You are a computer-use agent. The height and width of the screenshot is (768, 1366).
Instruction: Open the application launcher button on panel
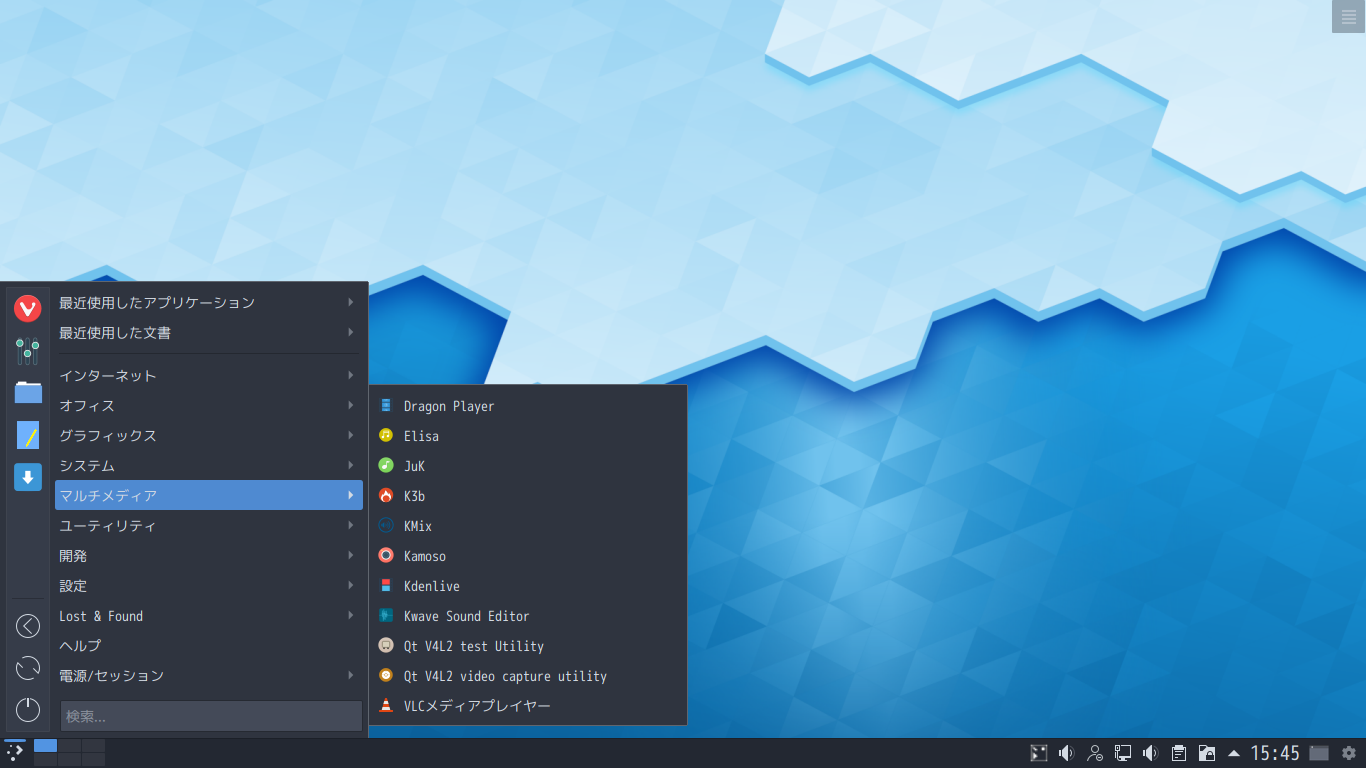pyautogui.click(x=15, y=753)
